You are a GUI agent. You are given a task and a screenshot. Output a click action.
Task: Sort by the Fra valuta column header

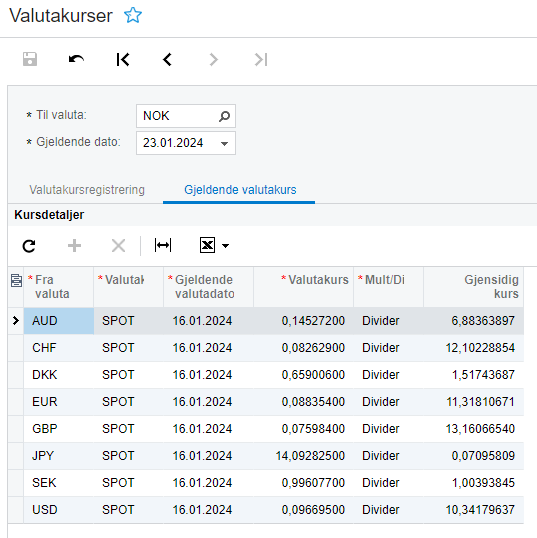click(59, 287)
